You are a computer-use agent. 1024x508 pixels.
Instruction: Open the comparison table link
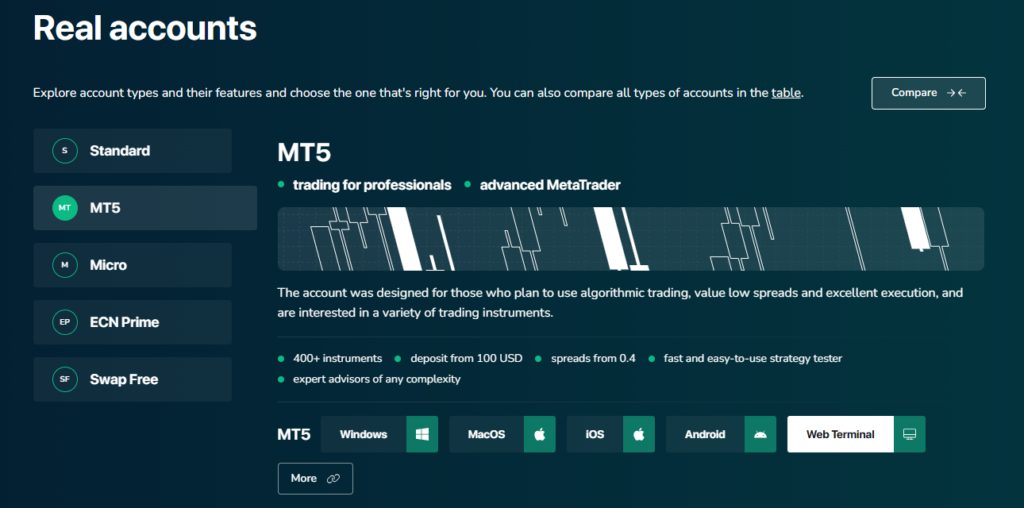pos(786,93)
